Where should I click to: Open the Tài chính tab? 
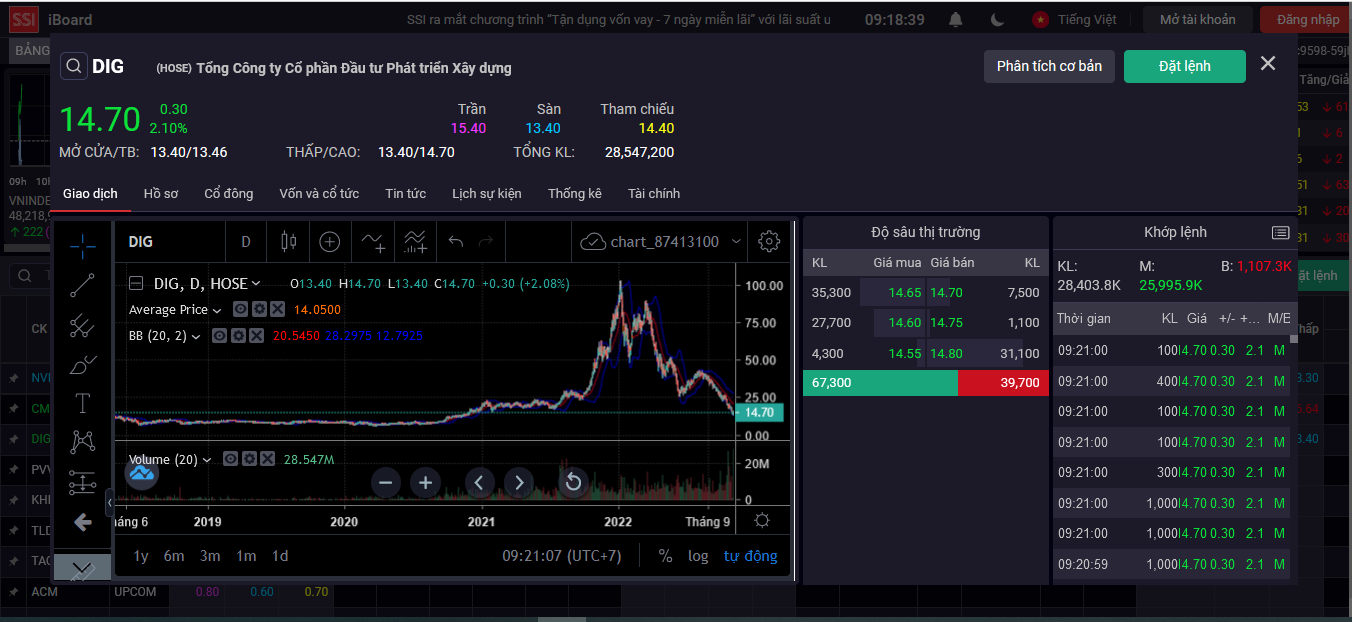pyautogui.click(x=654, y=193)
